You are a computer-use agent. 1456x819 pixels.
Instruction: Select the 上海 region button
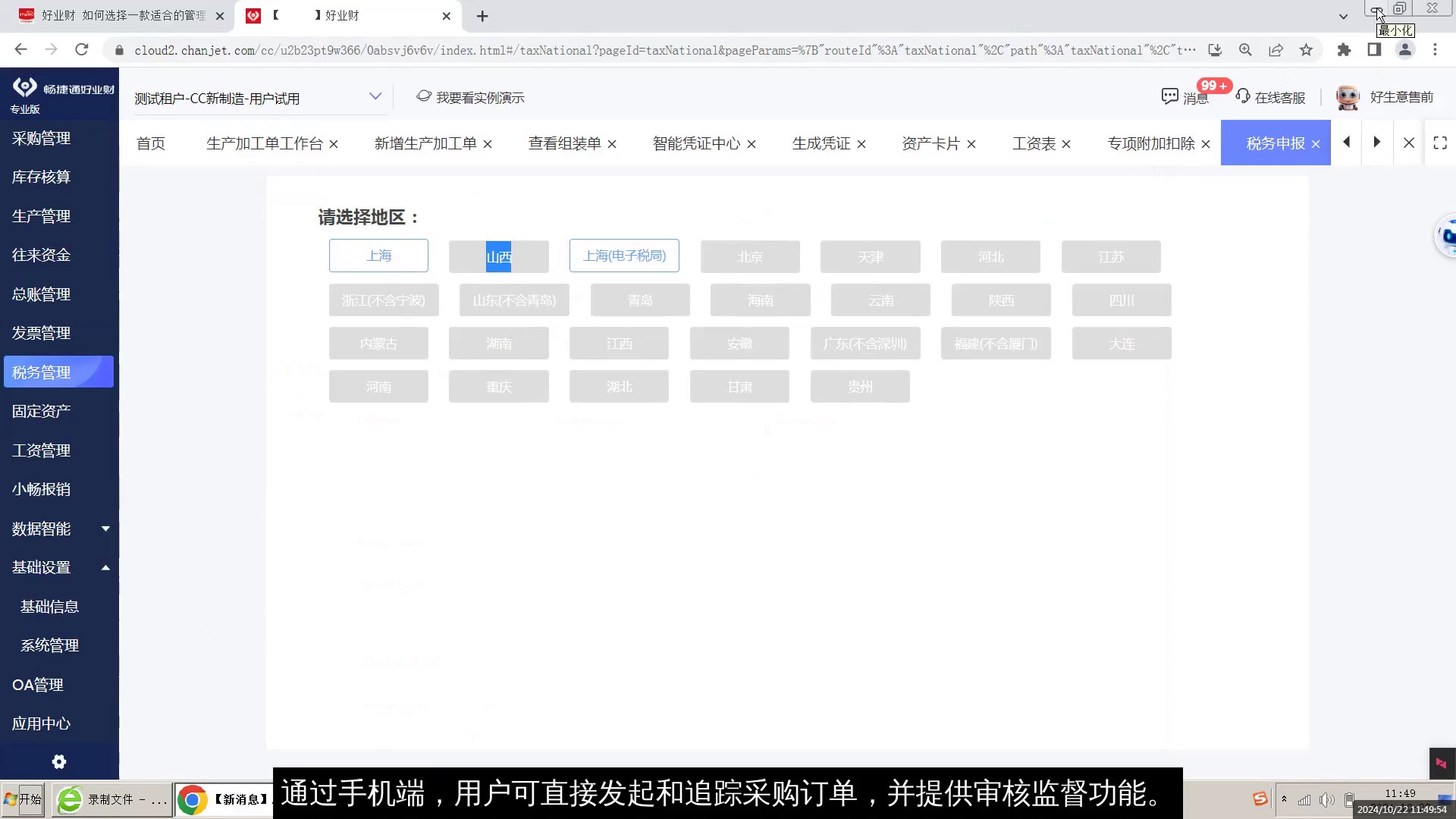tap(378, 256)
